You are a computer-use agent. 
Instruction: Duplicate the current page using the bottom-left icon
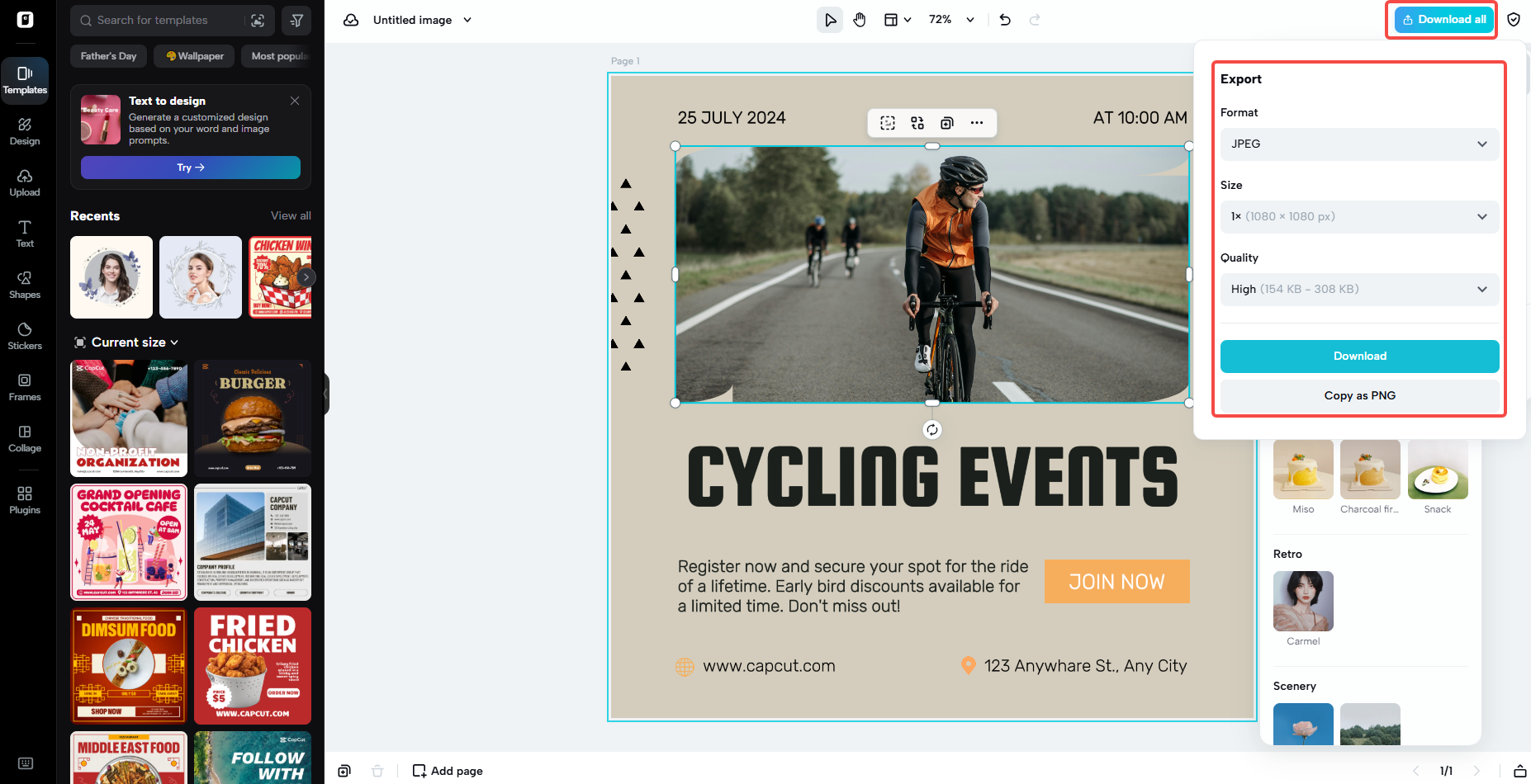[344, 770]
